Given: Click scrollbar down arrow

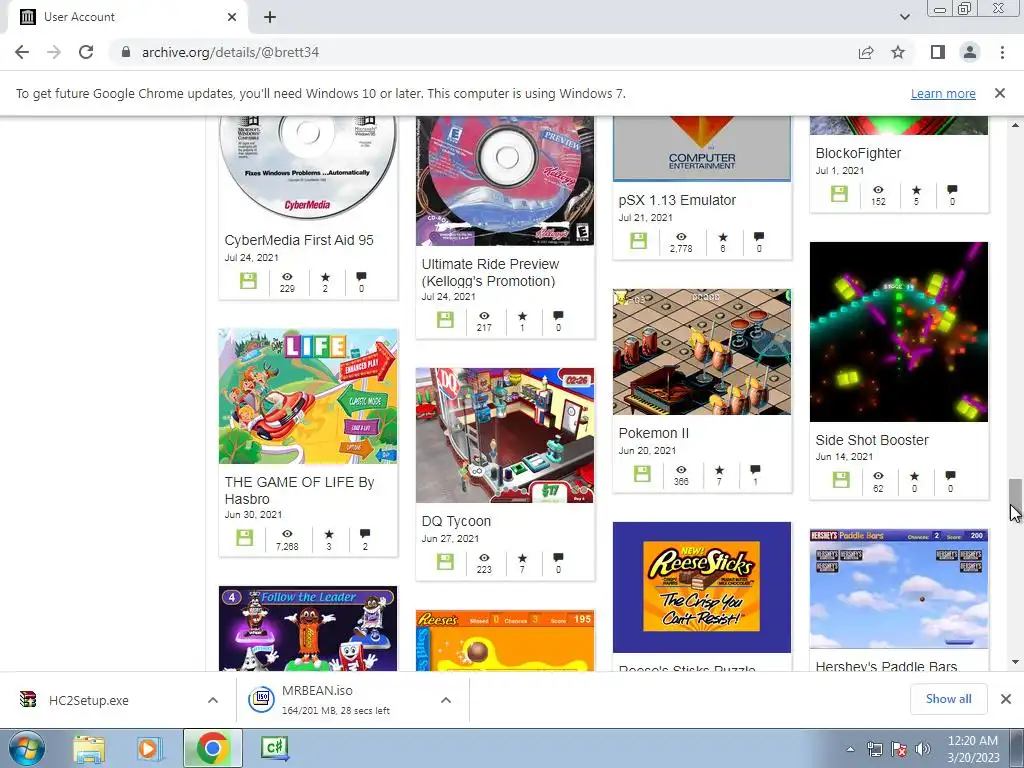Looking at the screenshot, I should [x=1015, y=662].
